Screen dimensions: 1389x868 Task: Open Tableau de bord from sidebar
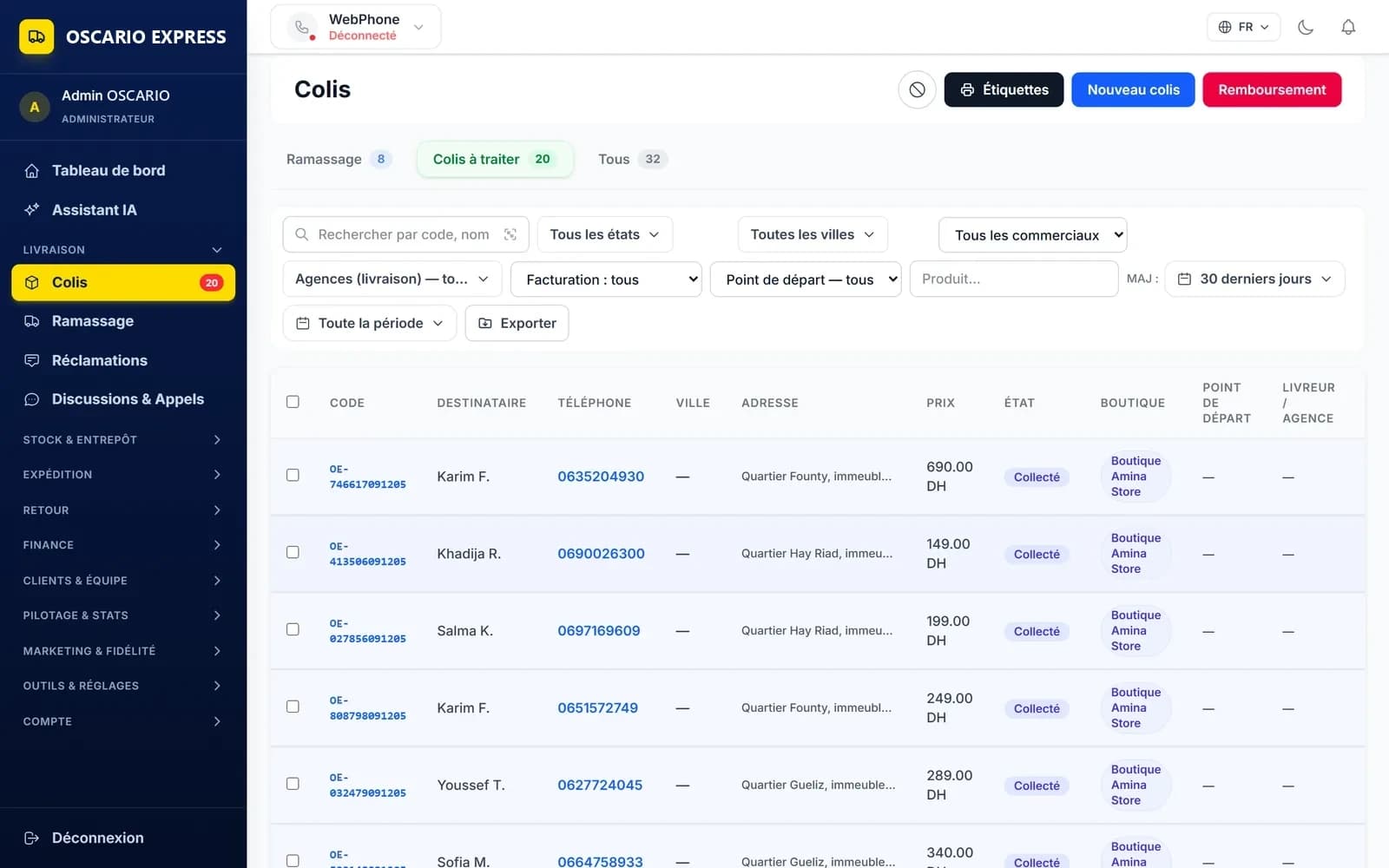pyautogui.click(x=123, y=171)
